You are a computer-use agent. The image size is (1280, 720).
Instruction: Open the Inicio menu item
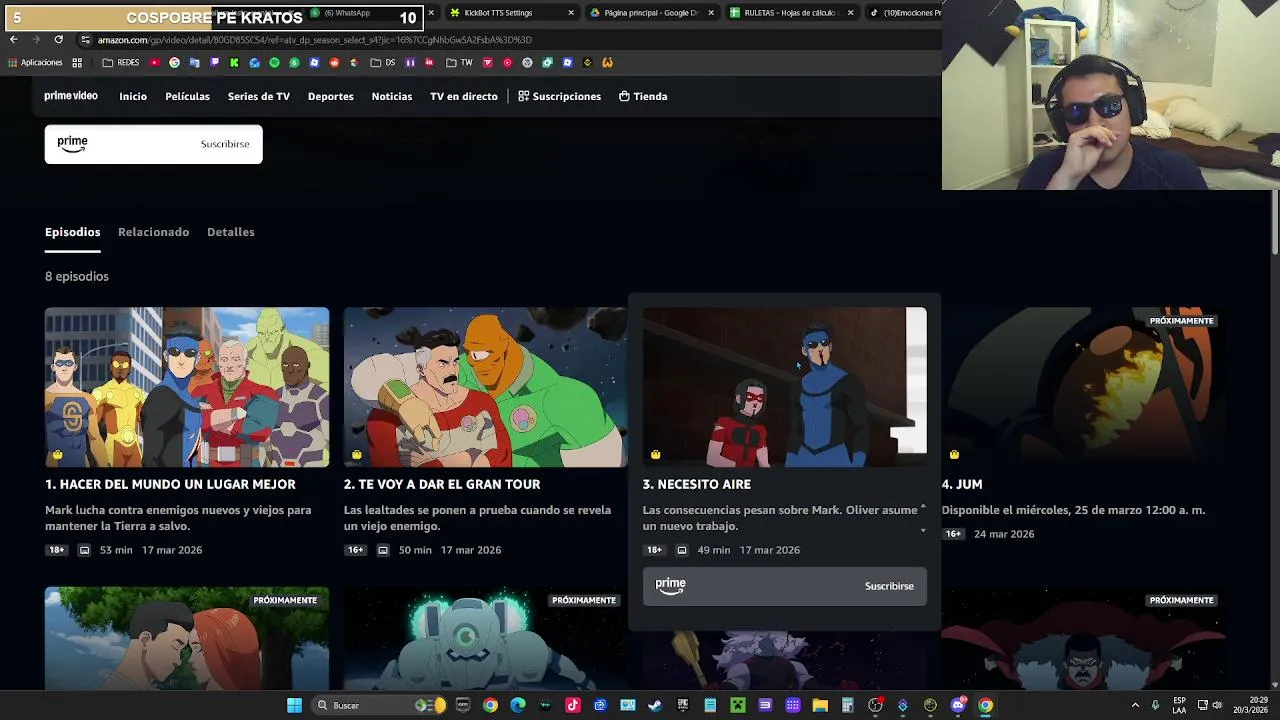coord(133,96)
